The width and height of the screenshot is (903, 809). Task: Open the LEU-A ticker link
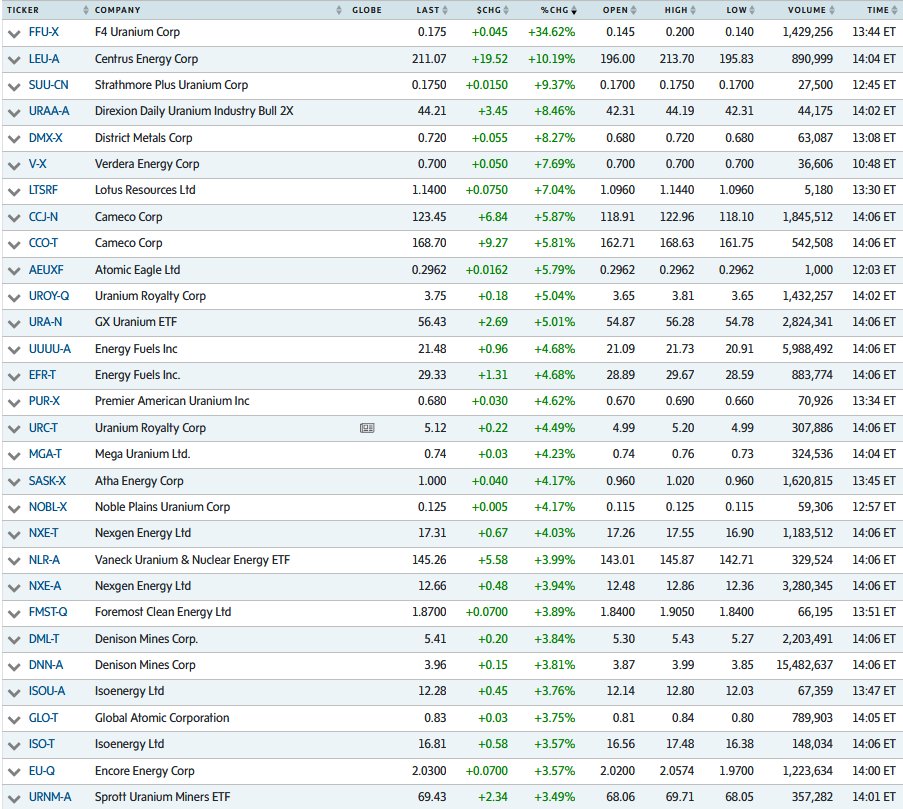click(x=44, y=59)
